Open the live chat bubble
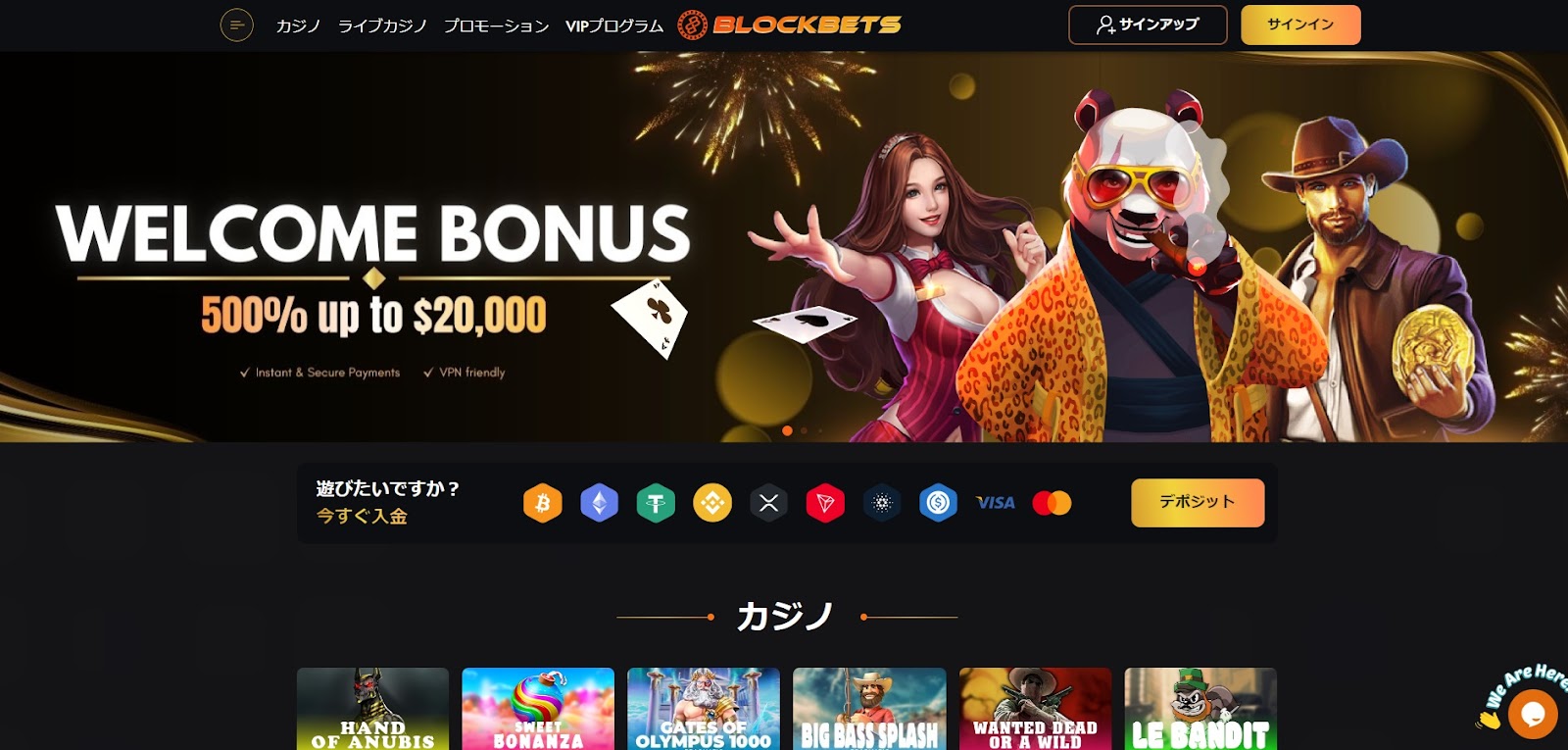 (x=1533, y=714)
